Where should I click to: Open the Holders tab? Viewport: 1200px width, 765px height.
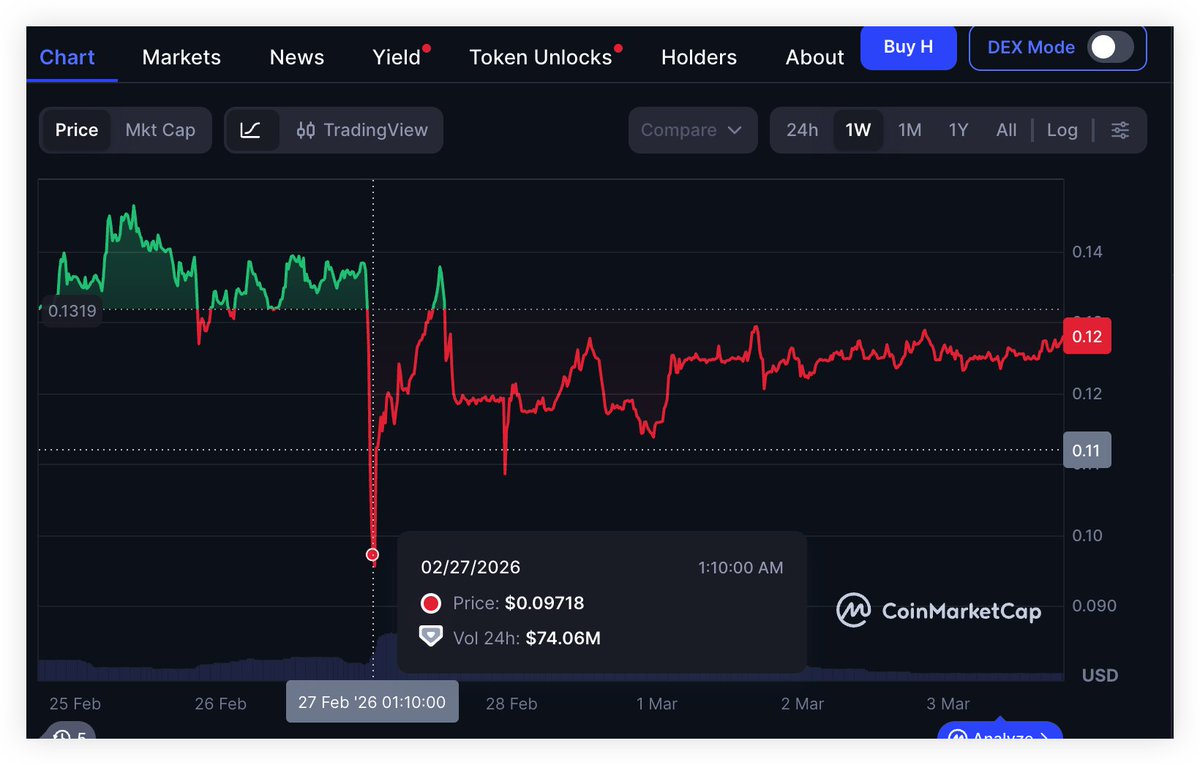click(699, 57)
